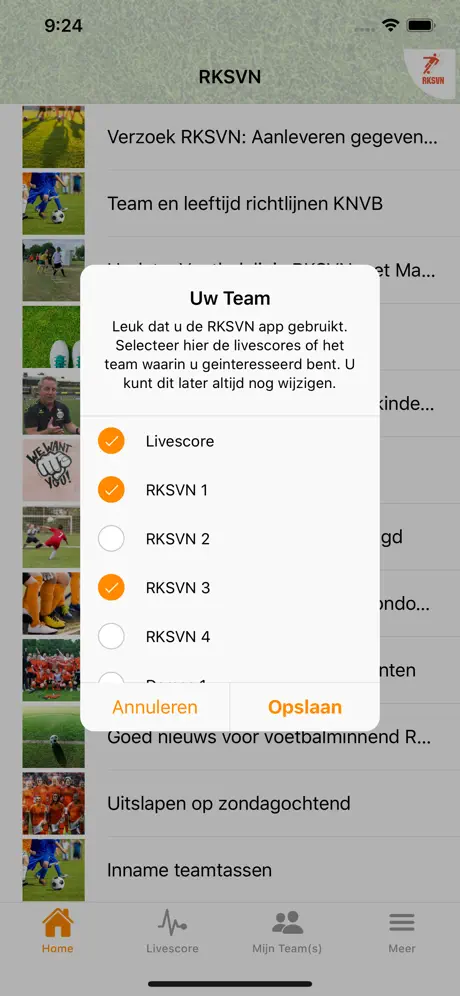Tap the orange socks thumbnail
Screen dimensions: 460x996
[51, 603]
